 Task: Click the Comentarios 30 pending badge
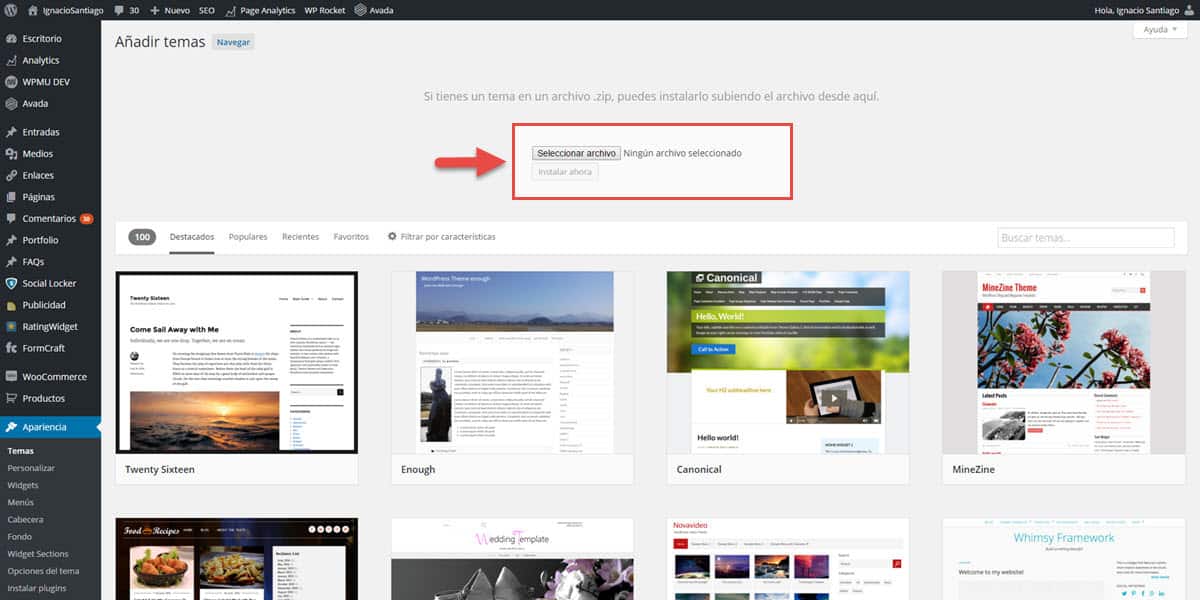pyautogui.click(x=87, y=219)
